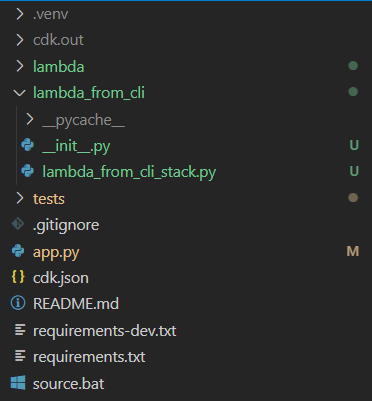Open the app.py file
Viewport: 372px width, 401px height.
pyautogui.click(x=56, y=252)
